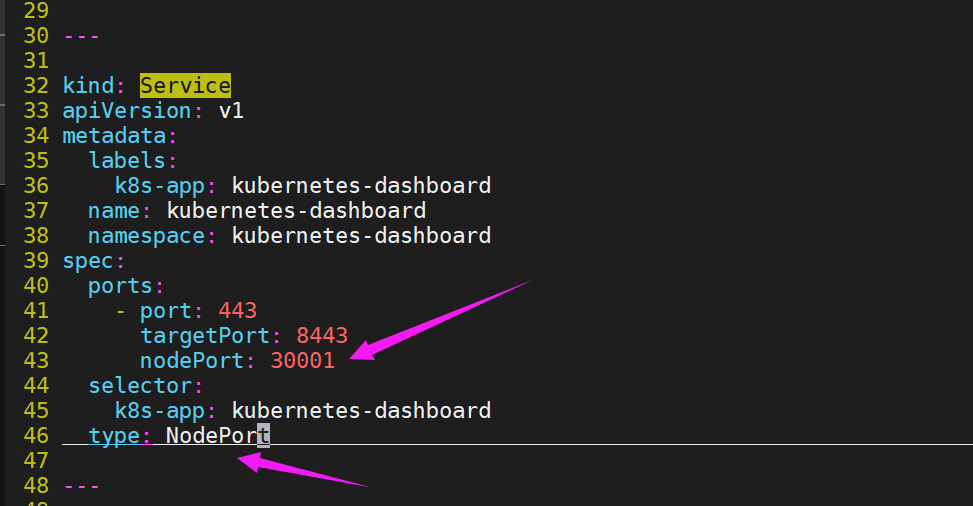The height and width of the screenshot is (506, 973).
Task: Click the metadata key
Action: point(114,136)
